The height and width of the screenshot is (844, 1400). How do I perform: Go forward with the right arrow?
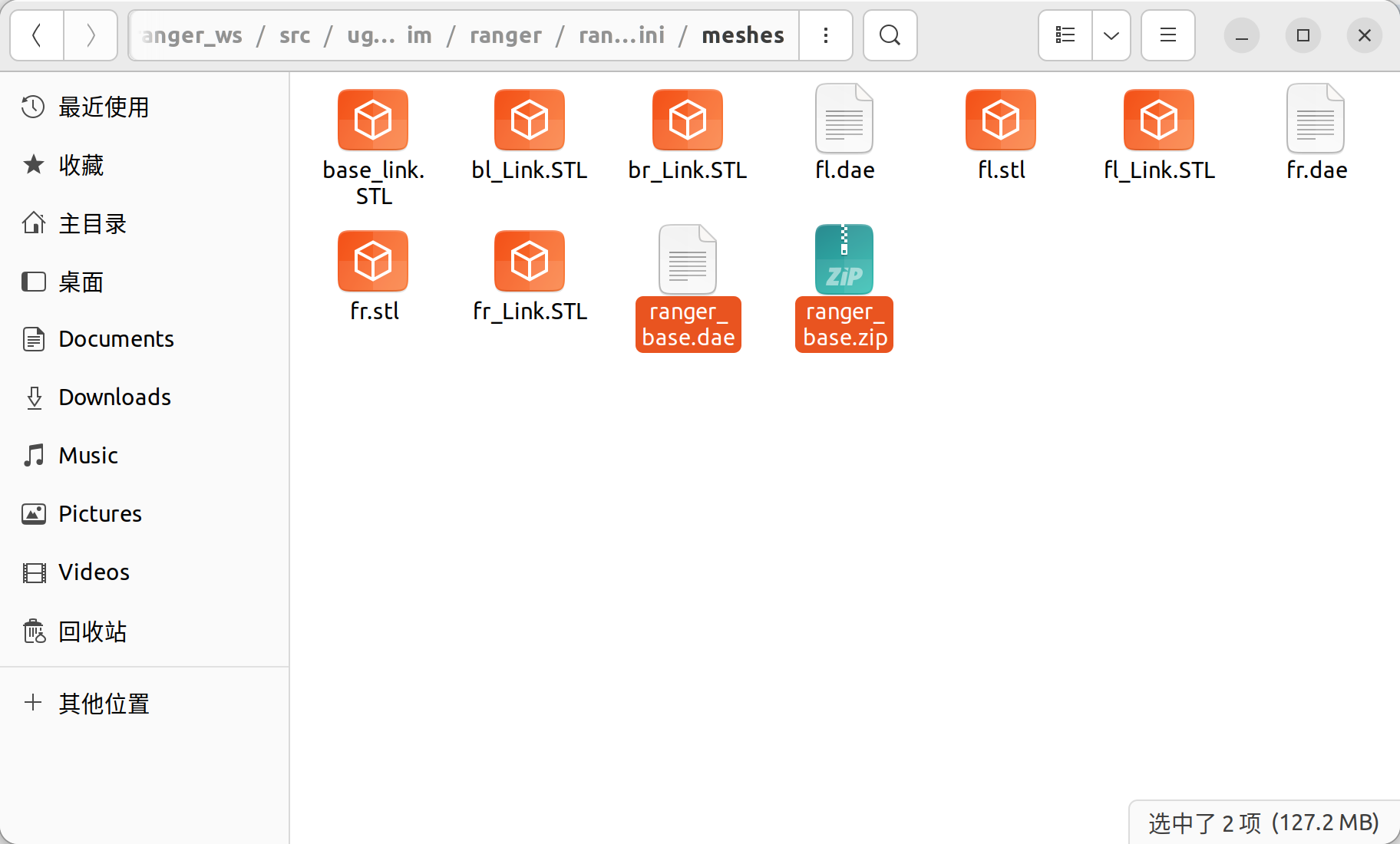coord(91,35)
